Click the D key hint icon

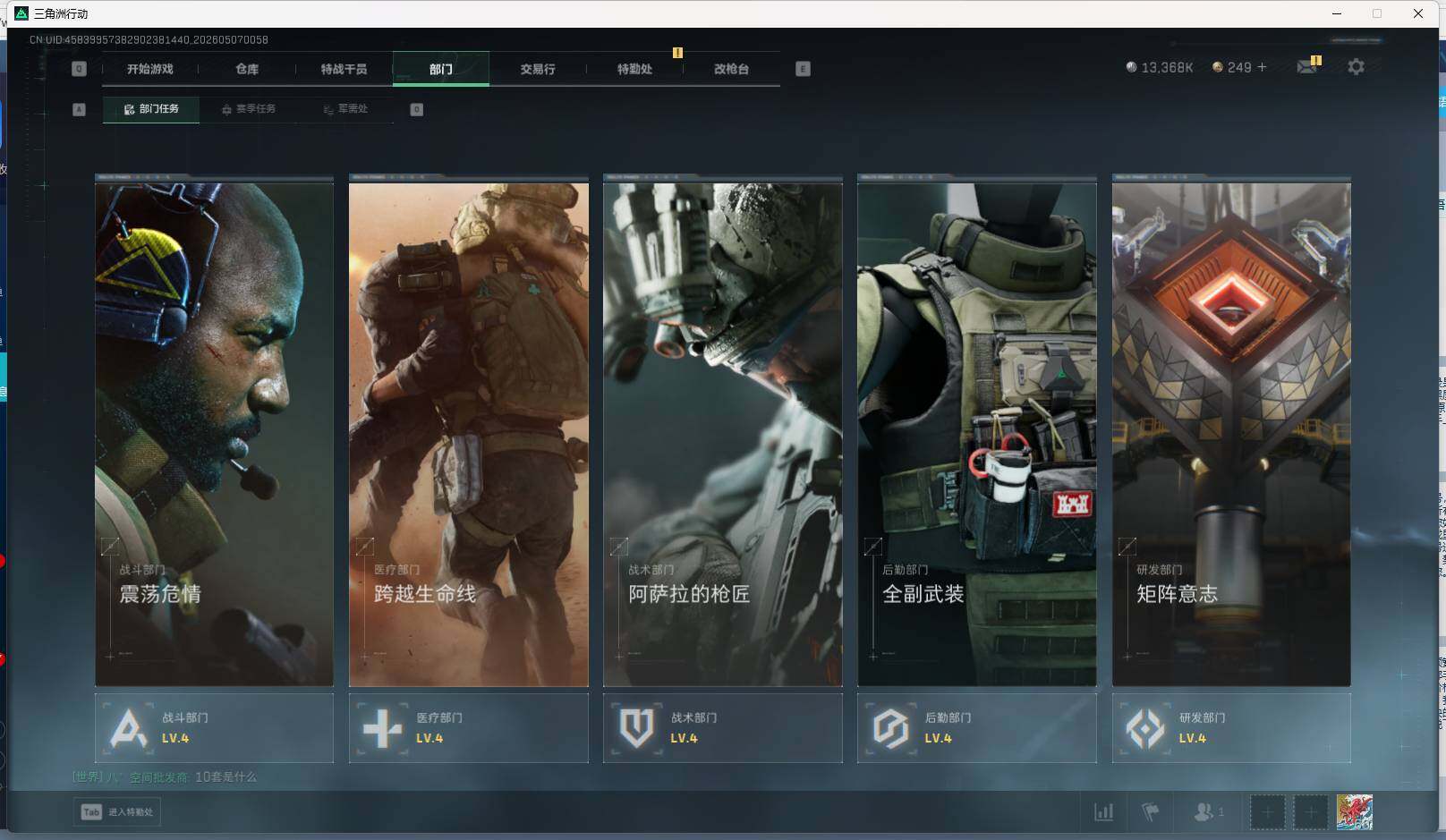click(416, 109)
